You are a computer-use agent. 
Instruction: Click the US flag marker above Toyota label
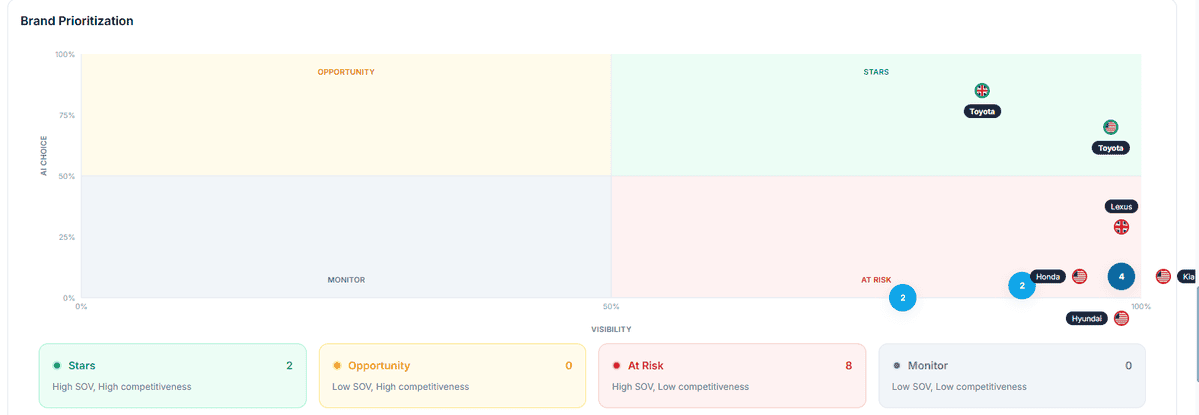1110,127
